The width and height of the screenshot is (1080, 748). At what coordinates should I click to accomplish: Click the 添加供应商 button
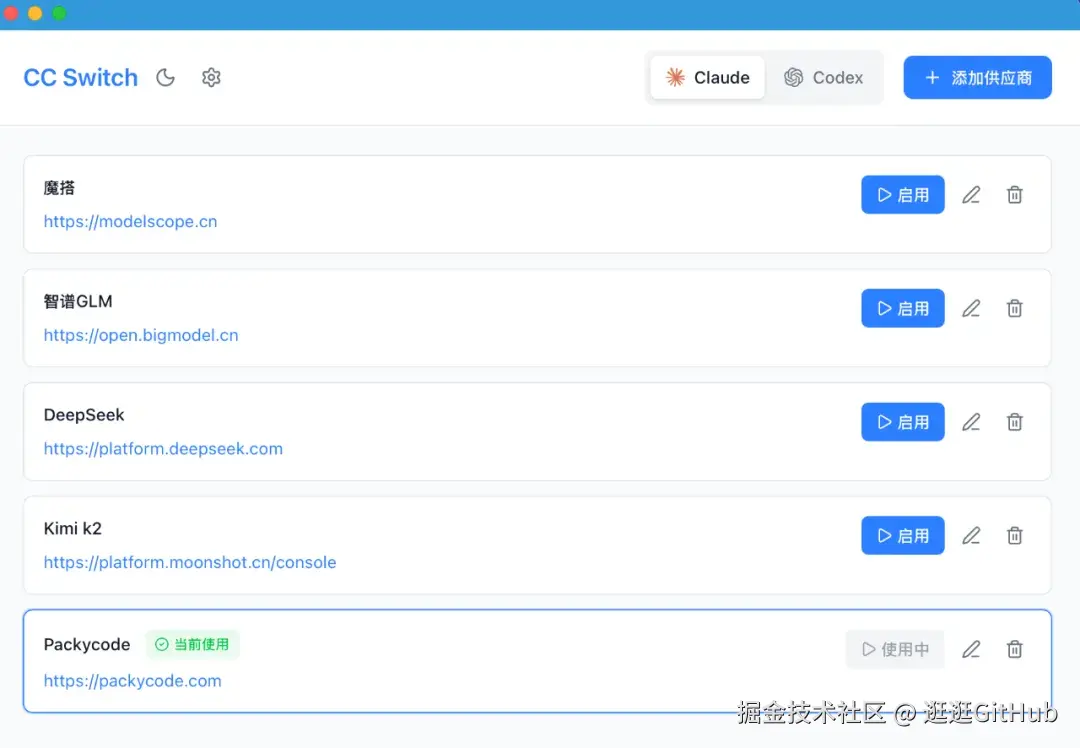[x=977, y=77]
